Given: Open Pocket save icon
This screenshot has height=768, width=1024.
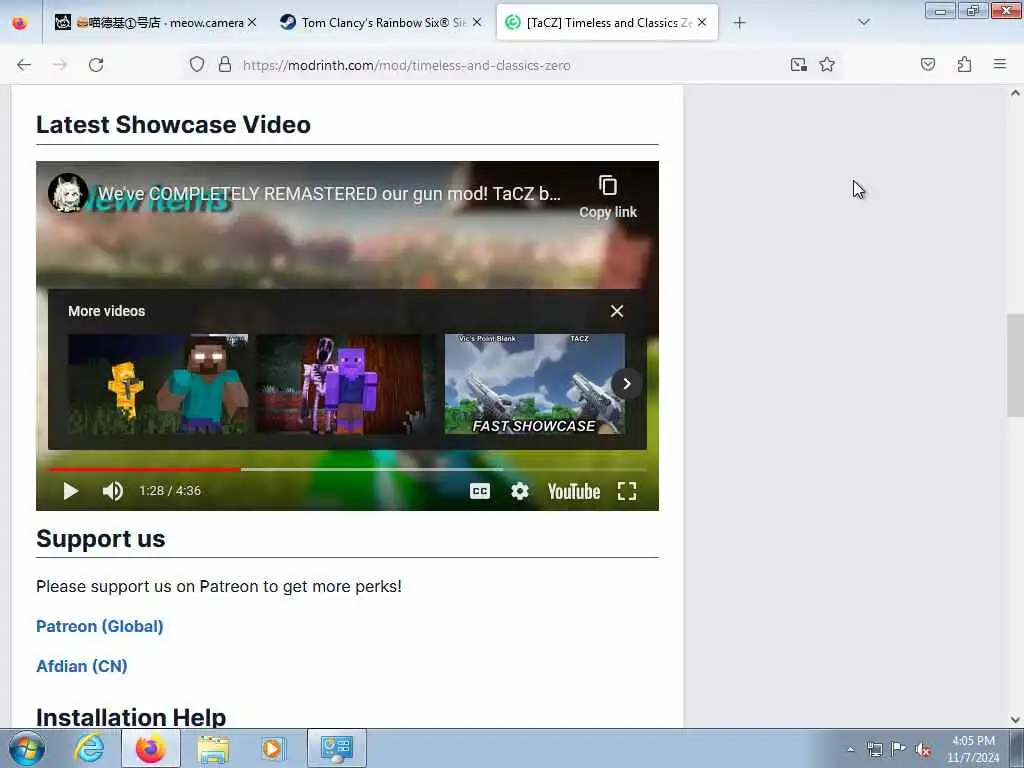Looking at the screenshot, I should coord(928,65).
